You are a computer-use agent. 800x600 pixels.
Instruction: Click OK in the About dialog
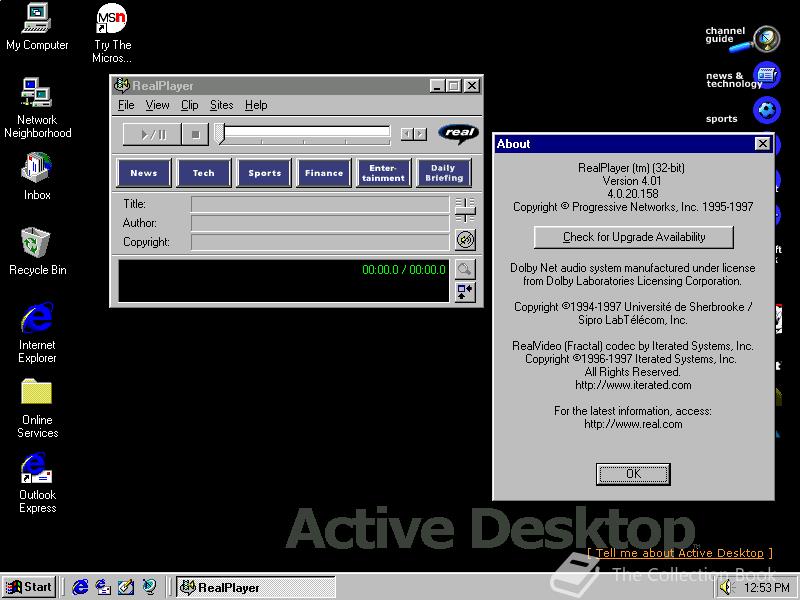(633, 474)
